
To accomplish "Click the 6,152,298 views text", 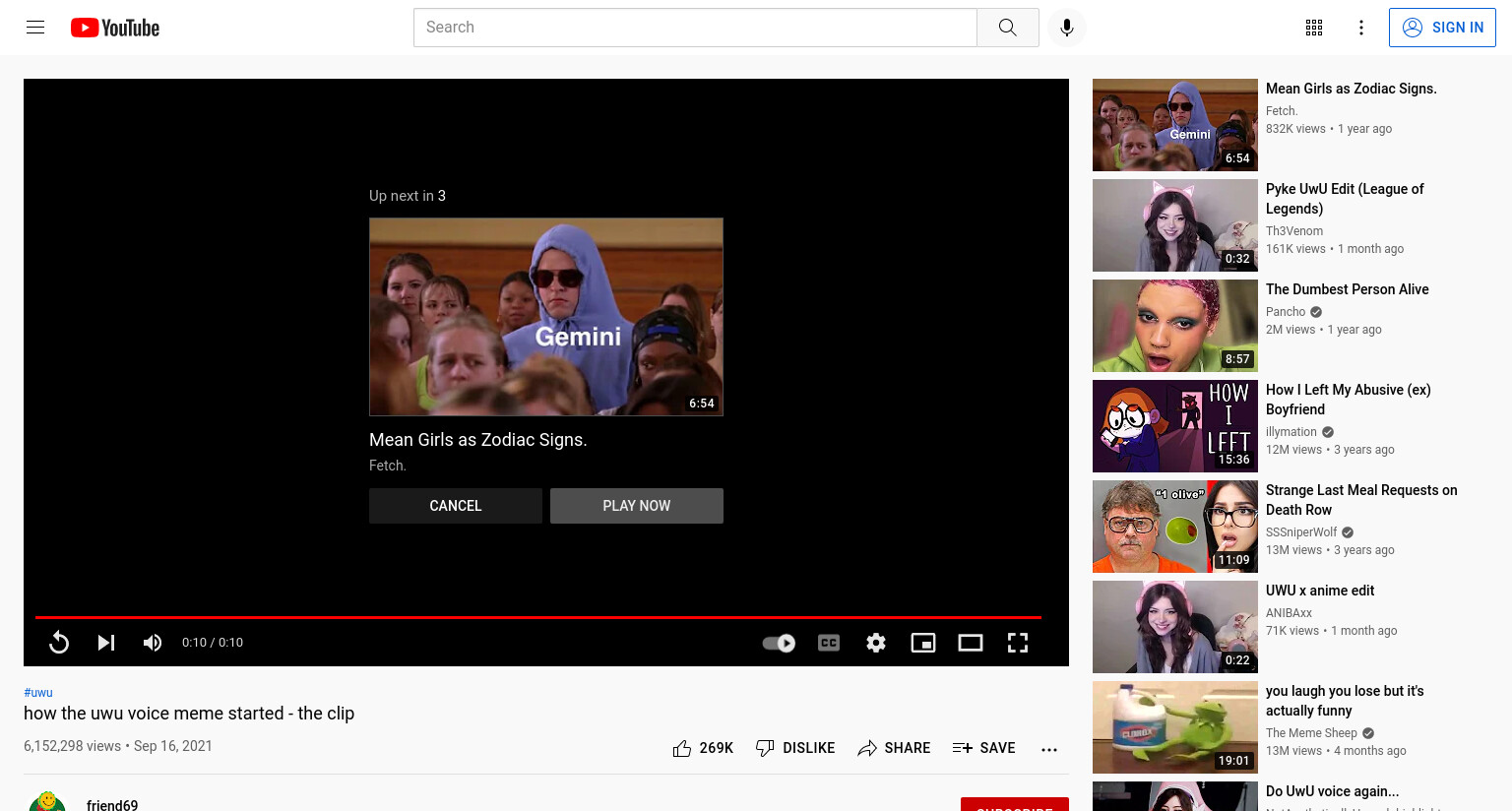I will pyautogui.click(x=72, y=746).
